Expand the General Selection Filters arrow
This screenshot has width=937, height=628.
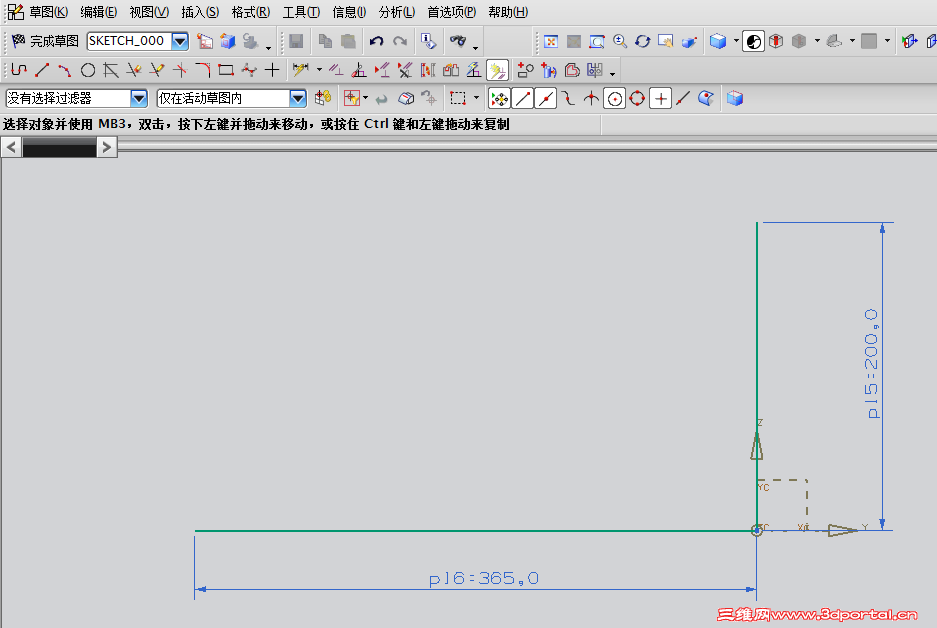(x=366, y=99)
